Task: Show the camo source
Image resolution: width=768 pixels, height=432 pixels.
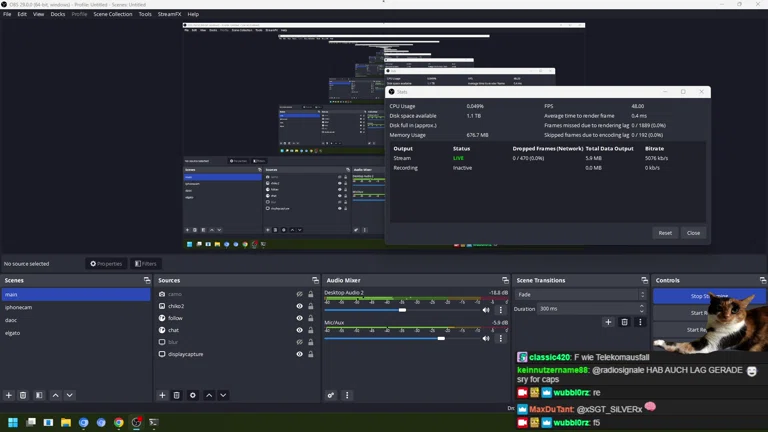Action: [x=299, y=294]
